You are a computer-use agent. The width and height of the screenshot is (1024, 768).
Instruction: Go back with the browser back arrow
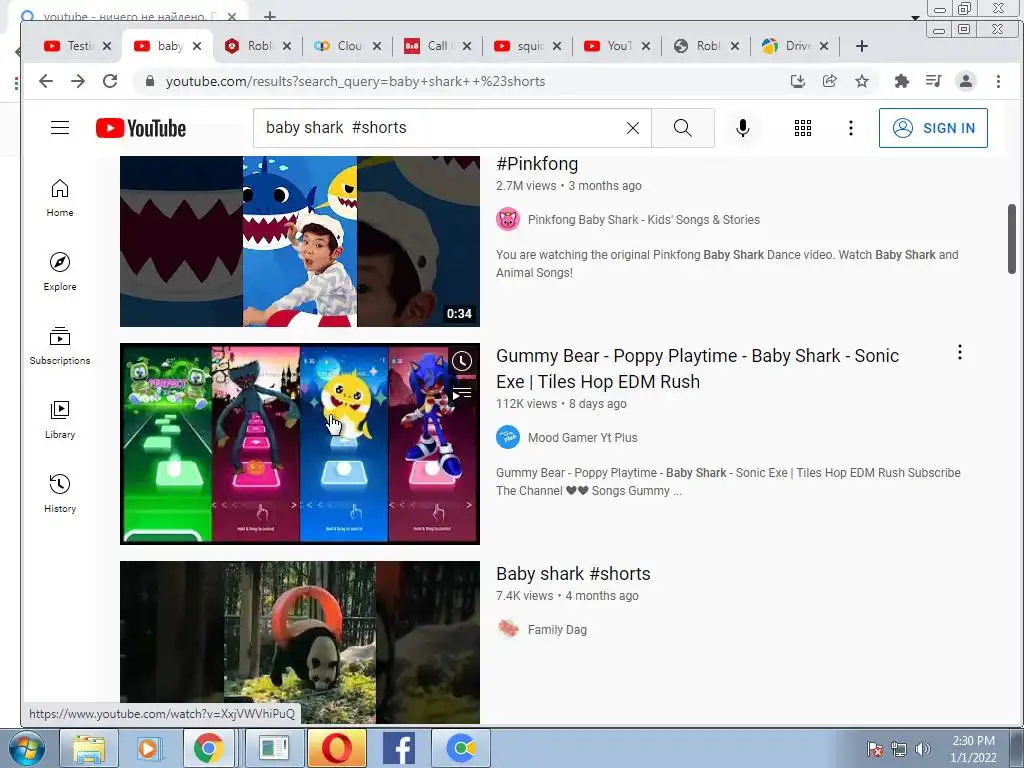point(46,81)
